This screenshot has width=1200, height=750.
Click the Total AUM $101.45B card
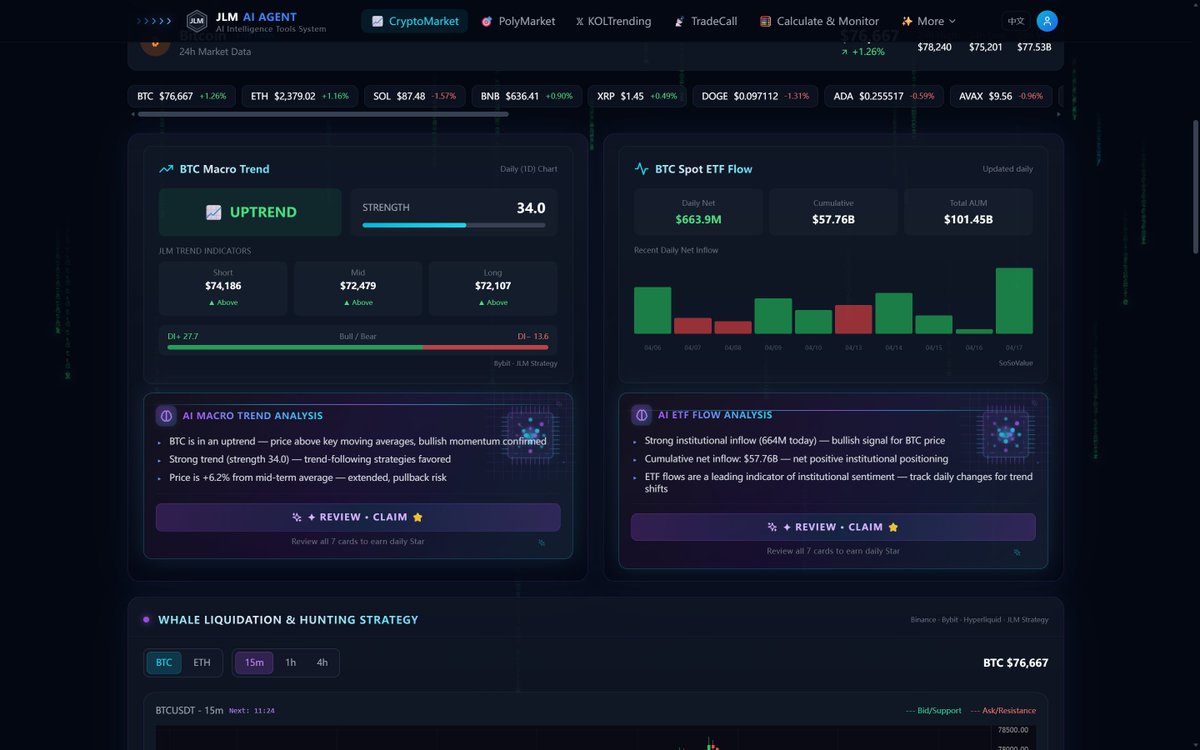point(968,212)
